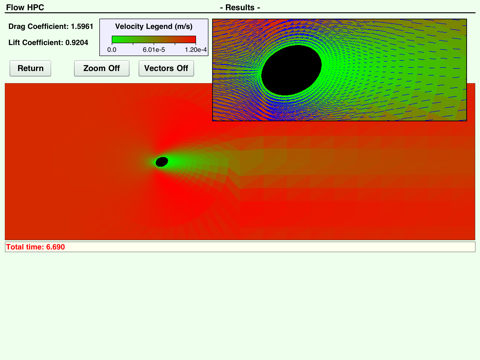Click the Drag Coefficient value label
480x360 pixels.
[x=51, y=26]
